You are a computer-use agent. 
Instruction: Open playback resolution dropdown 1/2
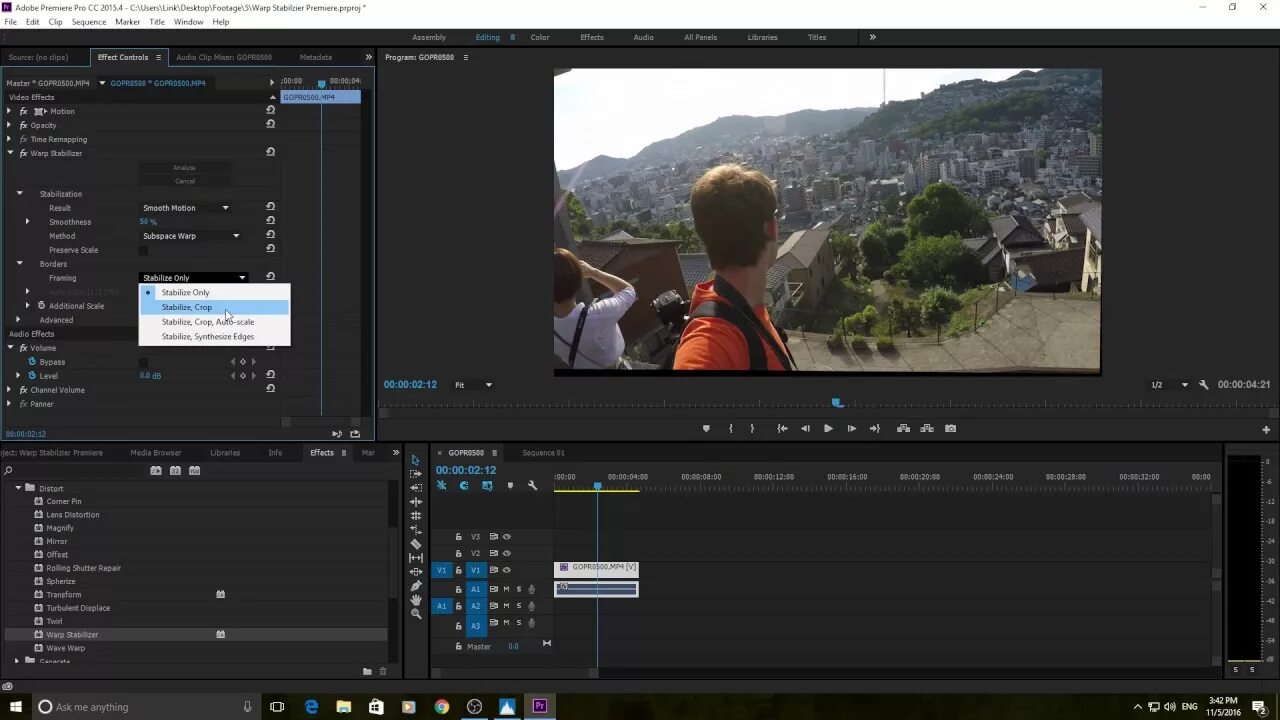coord(1169,385)
